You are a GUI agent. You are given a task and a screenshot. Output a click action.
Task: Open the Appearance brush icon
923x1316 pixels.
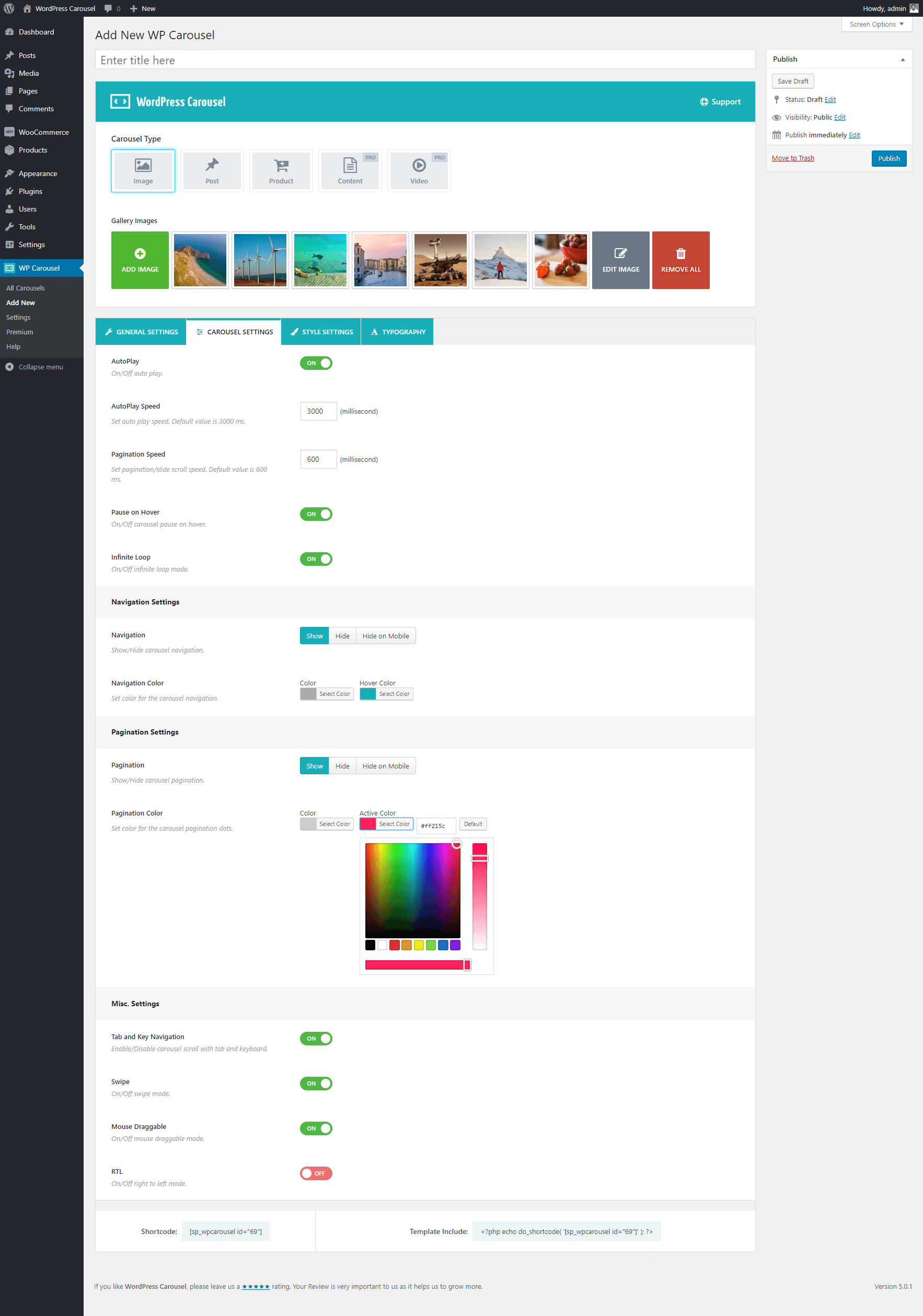click(x=10, y=173)
